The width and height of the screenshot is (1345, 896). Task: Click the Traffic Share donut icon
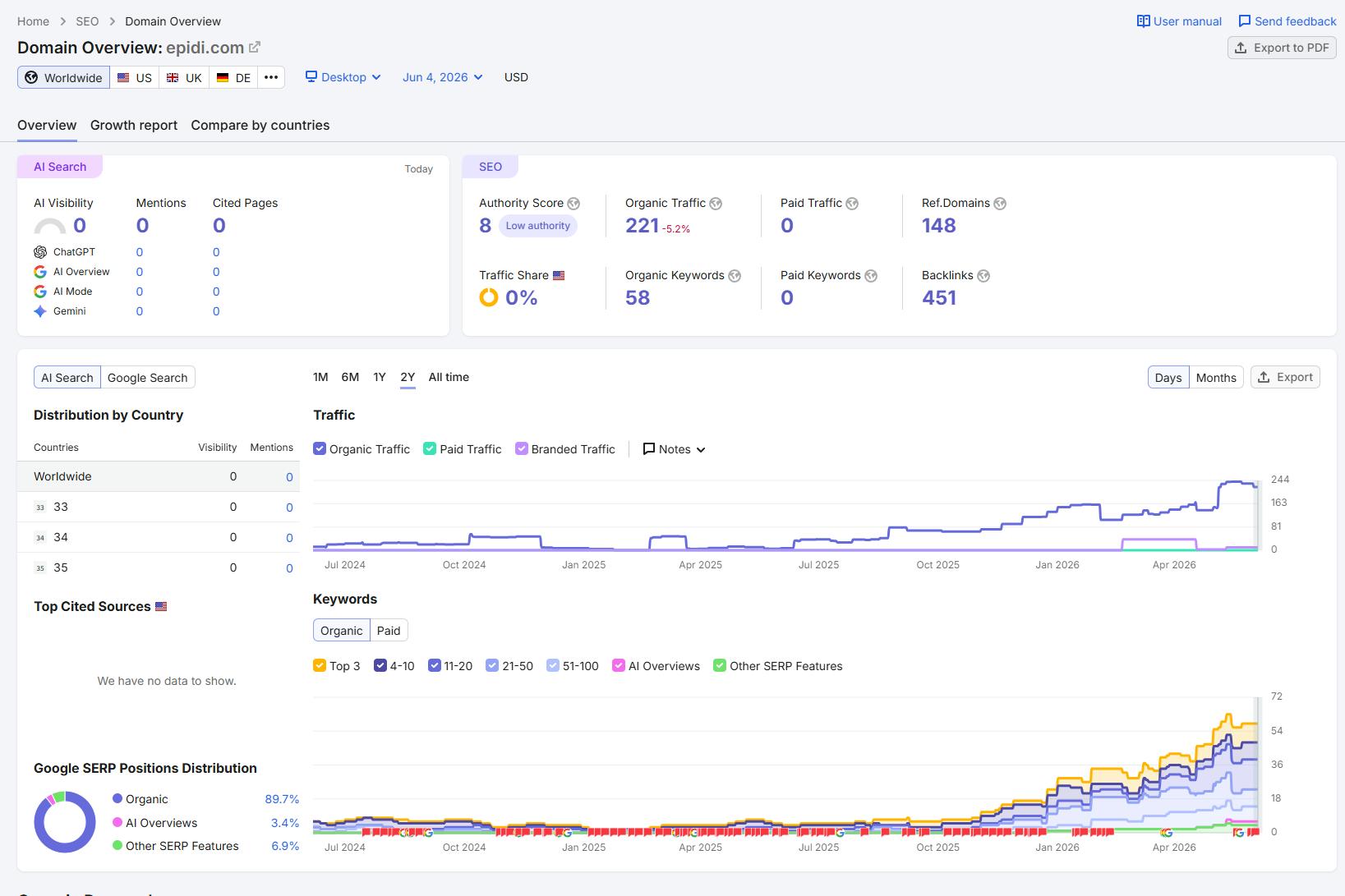489,297
